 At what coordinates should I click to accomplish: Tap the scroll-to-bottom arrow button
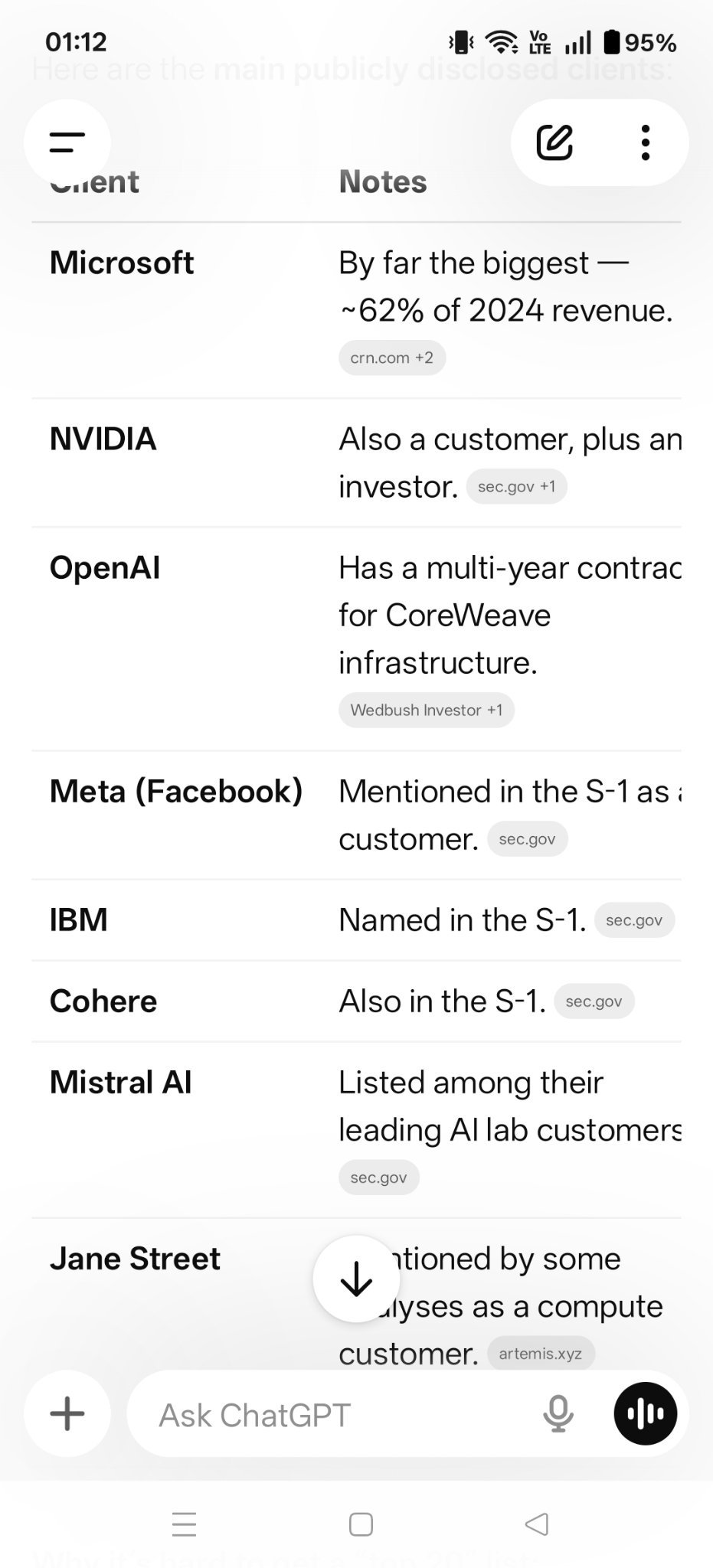(x=356, y=1279)
